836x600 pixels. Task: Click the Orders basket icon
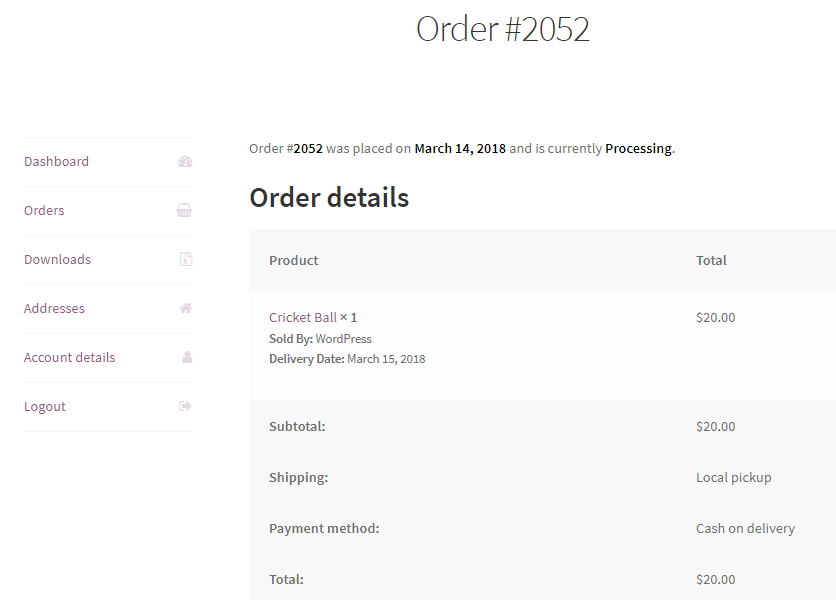tap(185, 211)
